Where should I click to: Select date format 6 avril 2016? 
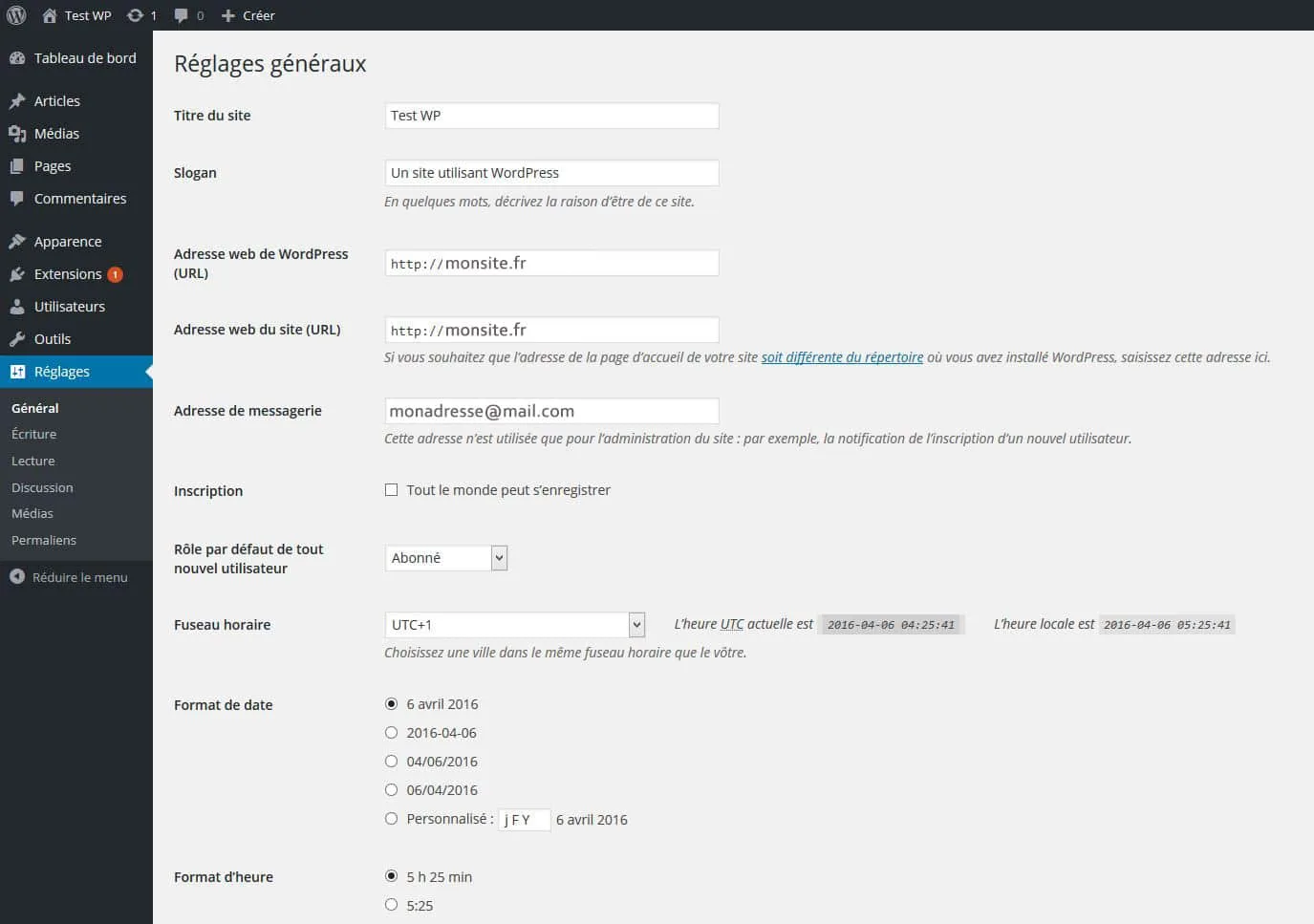391,704
